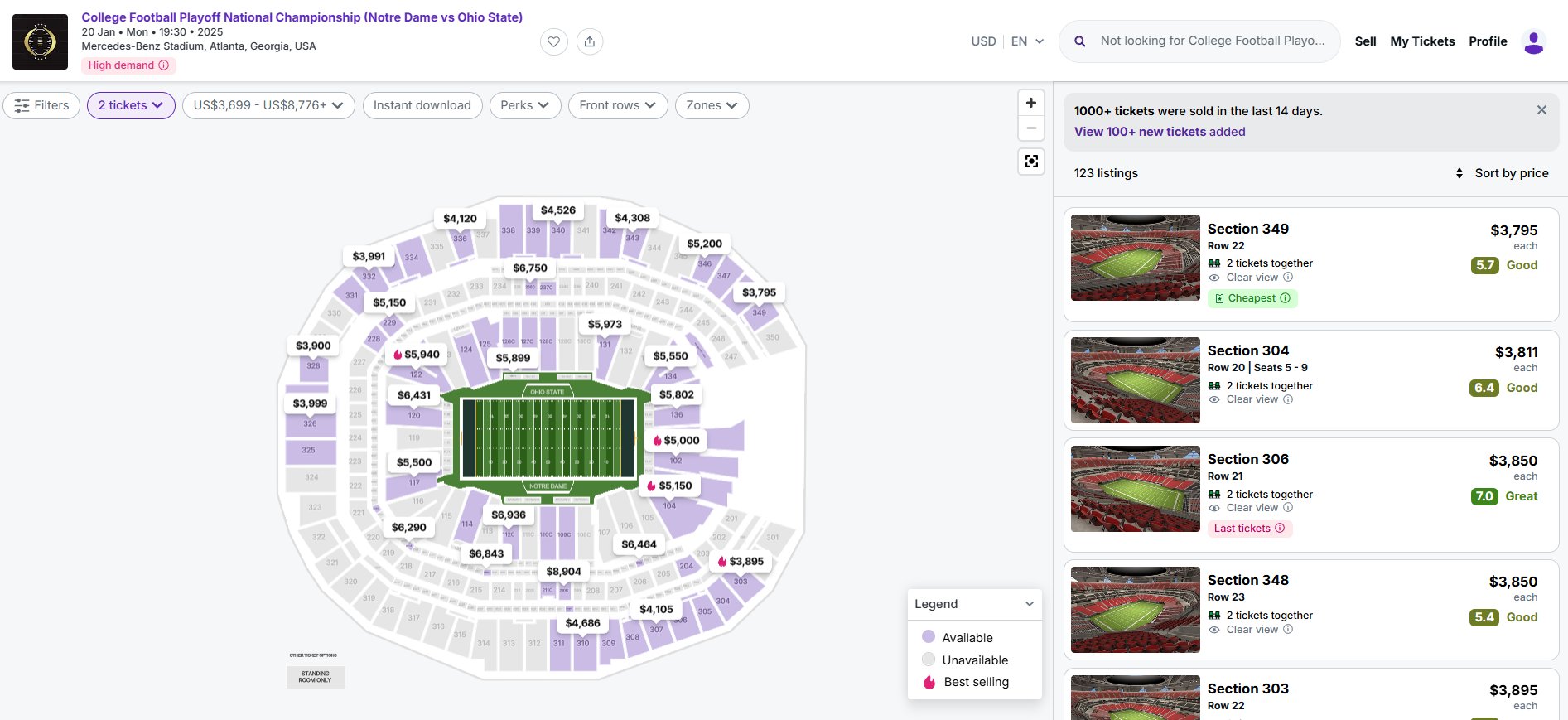This screenshot has height=720, width=1568.
Task: Open My Tickets
Action: point(1422,41)
